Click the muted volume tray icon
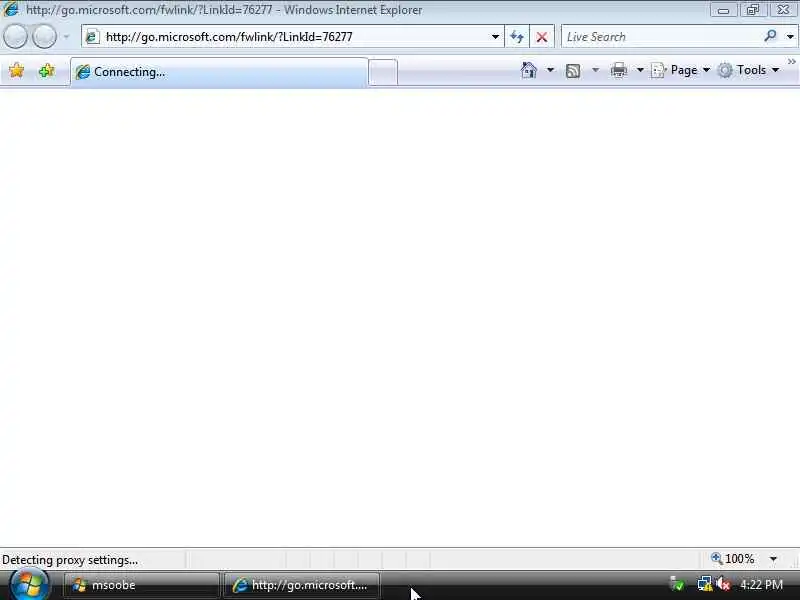The image size is (800, 600). [722, 584]
